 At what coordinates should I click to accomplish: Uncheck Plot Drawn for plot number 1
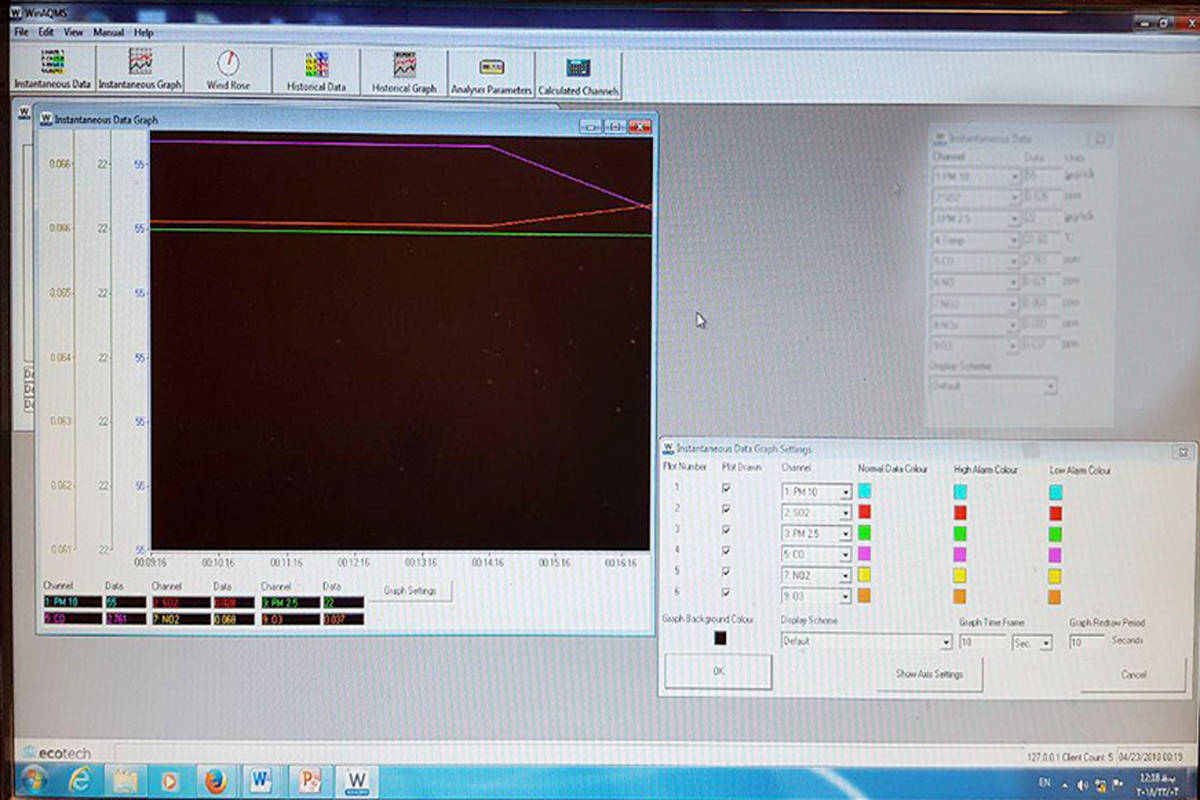click(727, 488)
